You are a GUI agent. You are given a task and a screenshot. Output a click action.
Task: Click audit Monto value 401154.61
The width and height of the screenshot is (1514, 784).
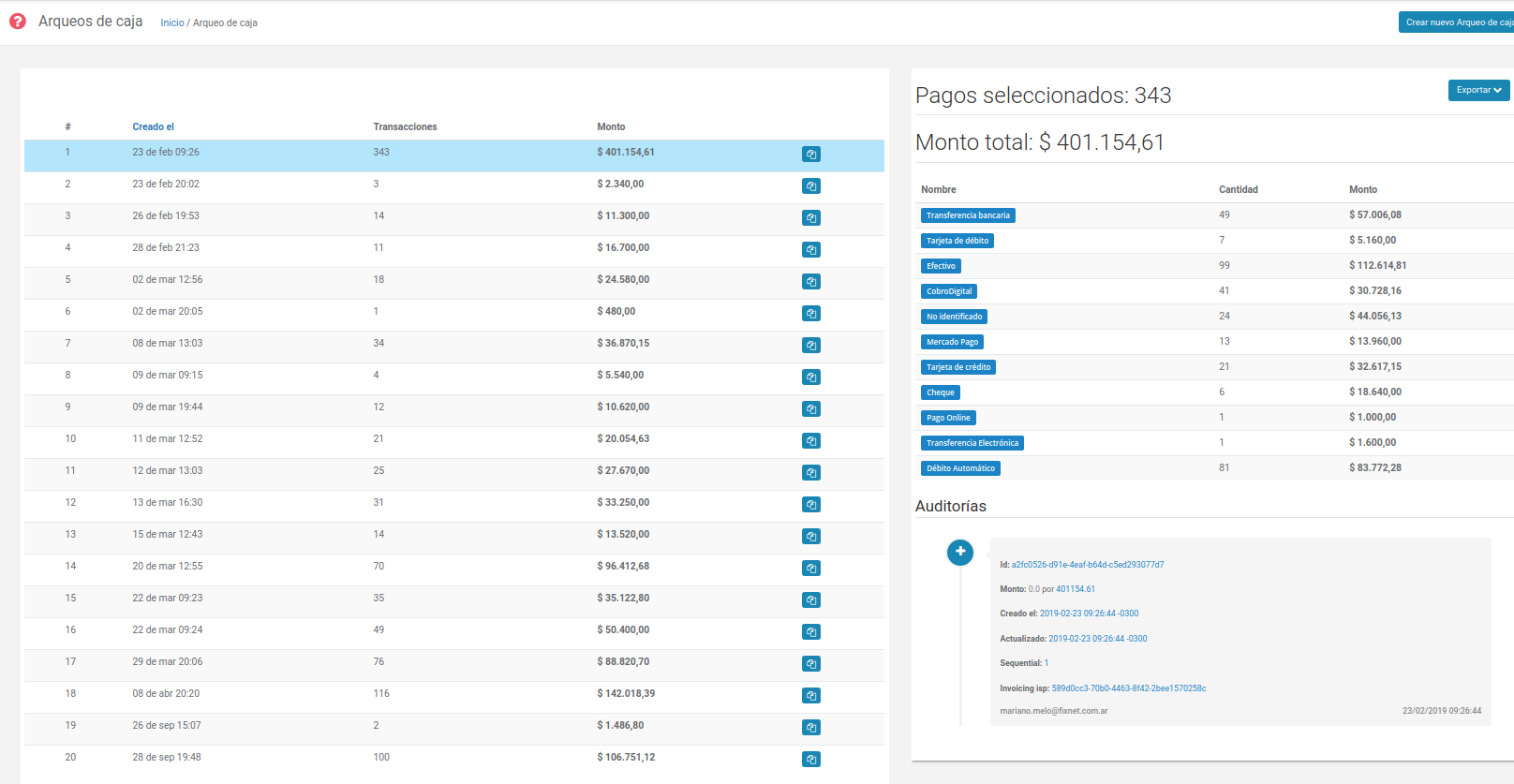pyautogui.click(x=1076, y=589)
